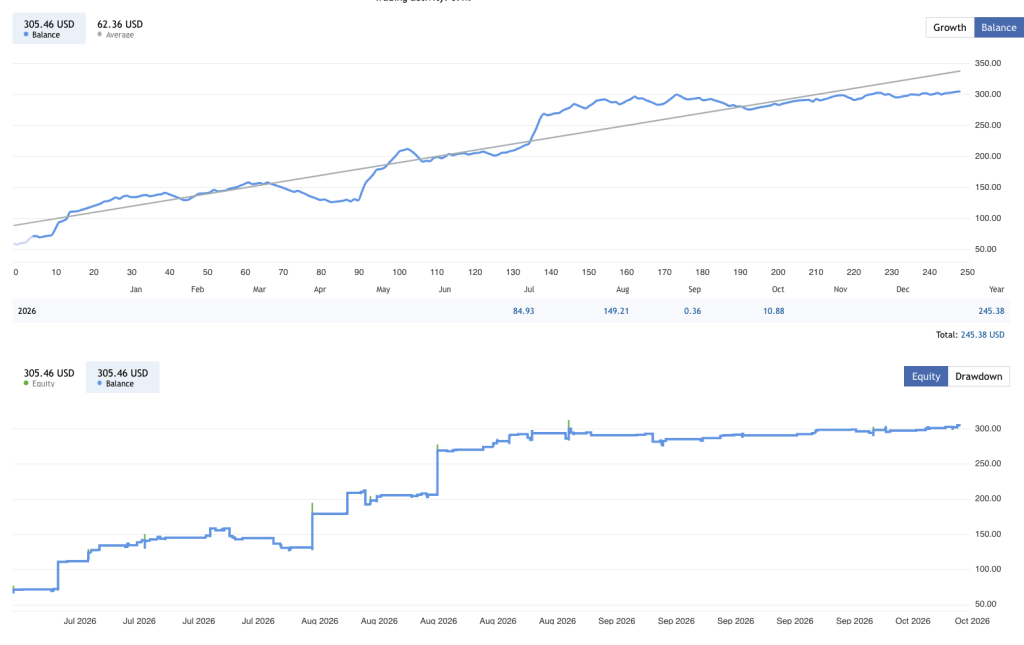Click the September profit value 0.36
The image size is (1024, 645).
pyautogui.click(x=692, y=311)
